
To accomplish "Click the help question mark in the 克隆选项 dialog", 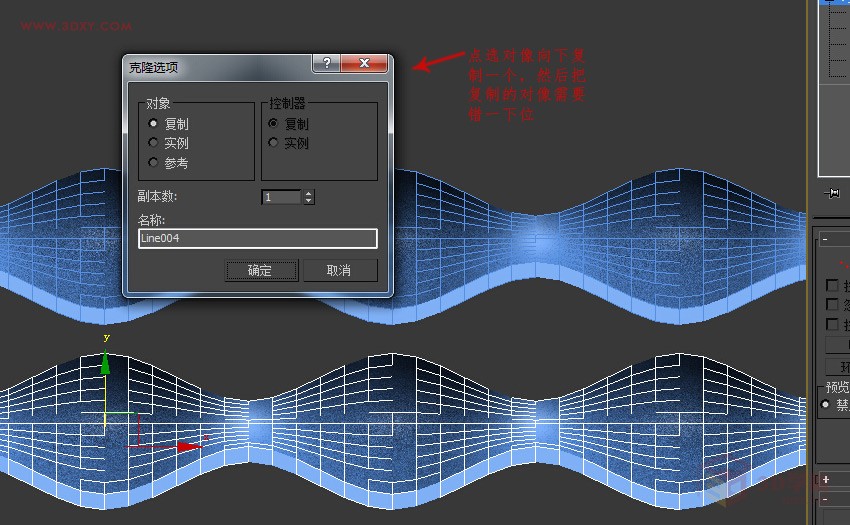I will [x=327, y=63].
